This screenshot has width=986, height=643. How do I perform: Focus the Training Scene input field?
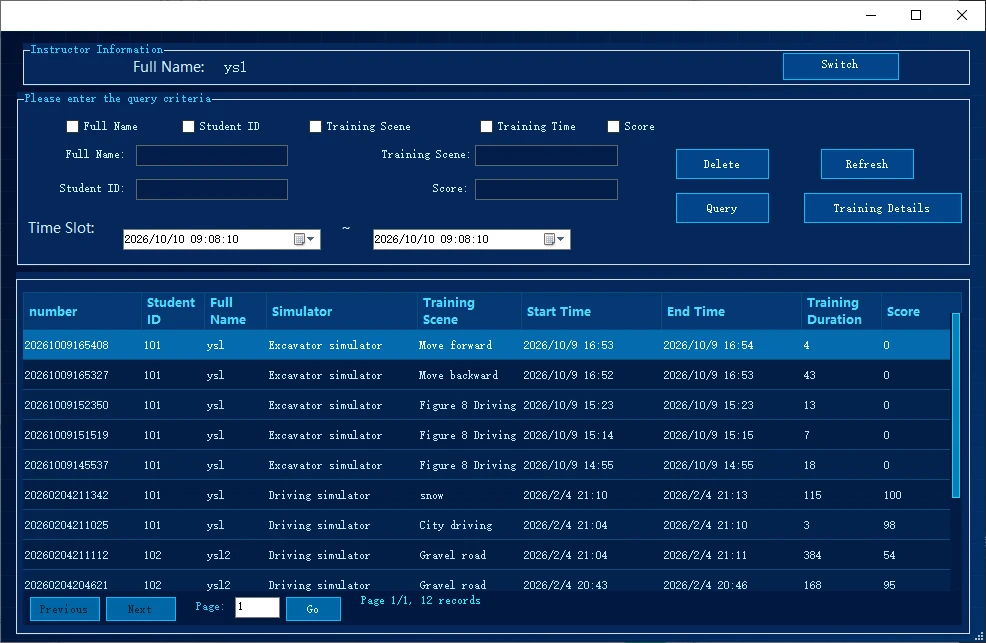pyautogui.click(x=546, y=155)
